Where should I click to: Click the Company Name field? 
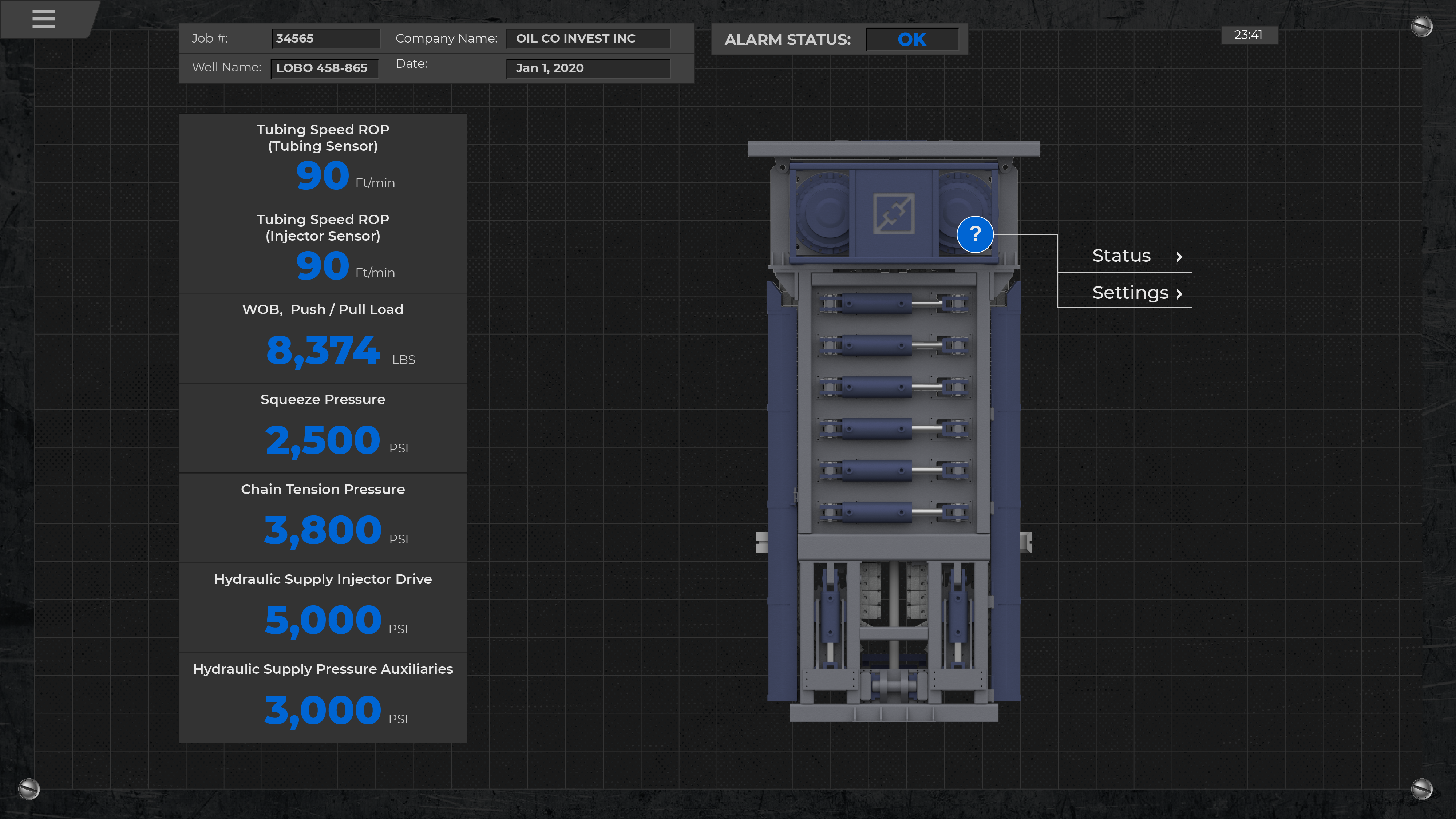tap(588, 39)
